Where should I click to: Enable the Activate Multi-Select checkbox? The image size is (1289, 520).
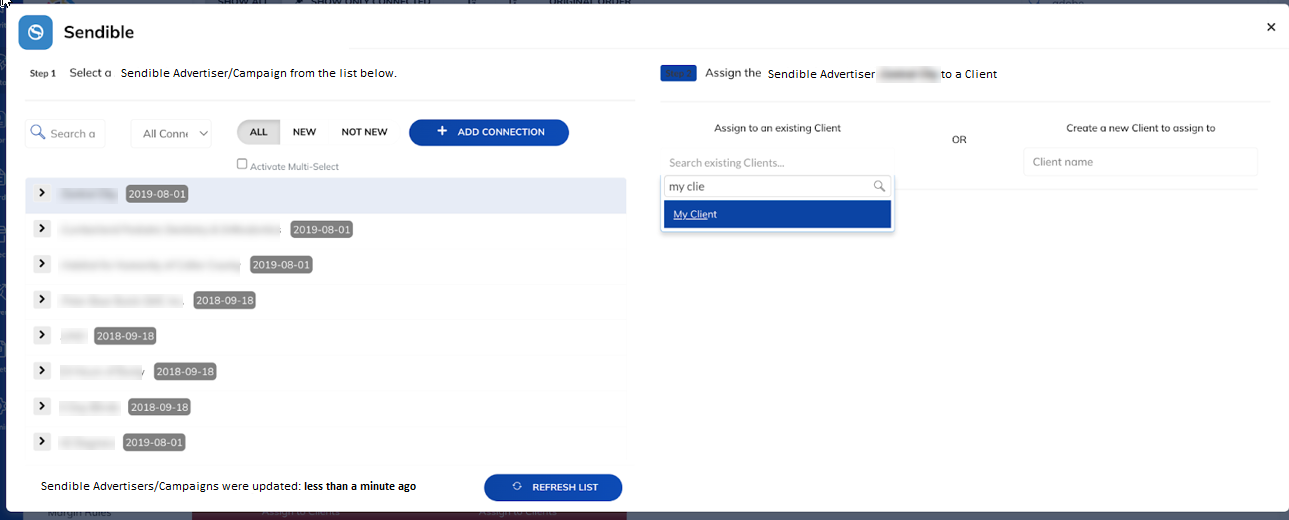242,164
